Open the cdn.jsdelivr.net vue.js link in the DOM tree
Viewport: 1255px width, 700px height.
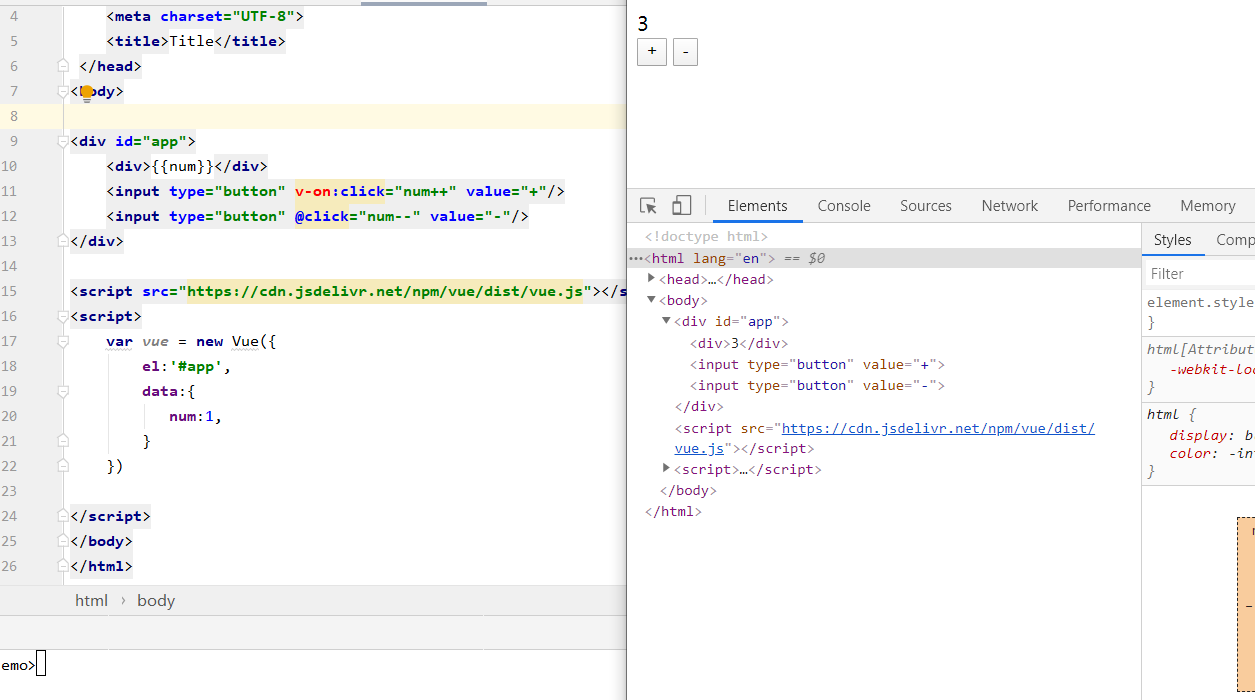coord(938,428)
